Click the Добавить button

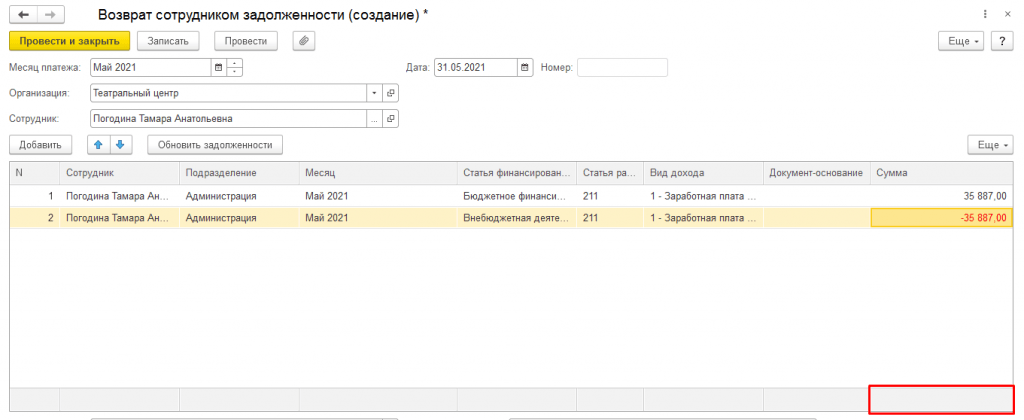point(40,145)
